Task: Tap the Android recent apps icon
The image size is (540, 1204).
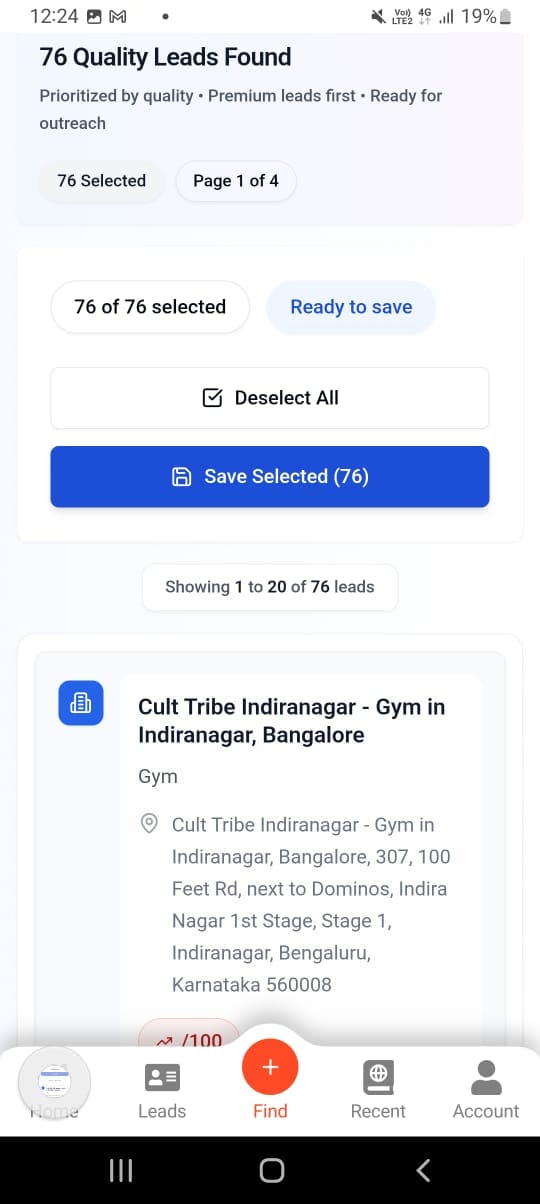Action: click(x=121, y=1170)
